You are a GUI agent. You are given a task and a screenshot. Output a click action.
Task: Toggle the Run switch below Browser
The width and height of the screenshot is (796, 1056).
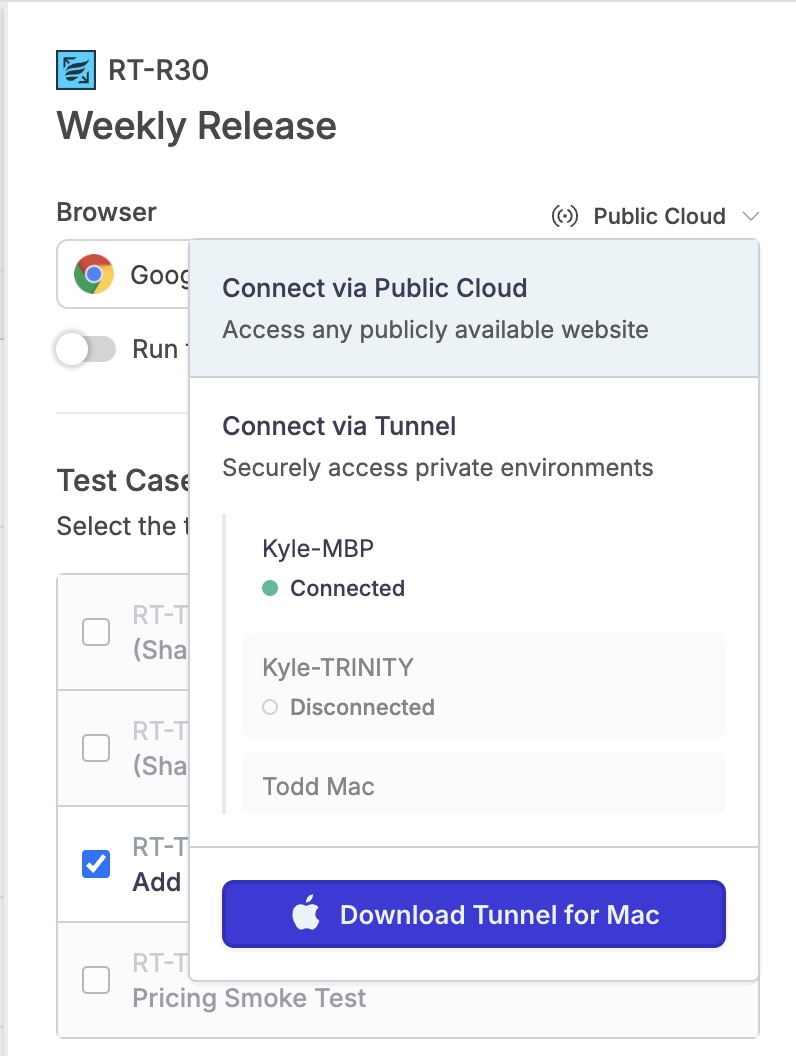pos(85,349)
